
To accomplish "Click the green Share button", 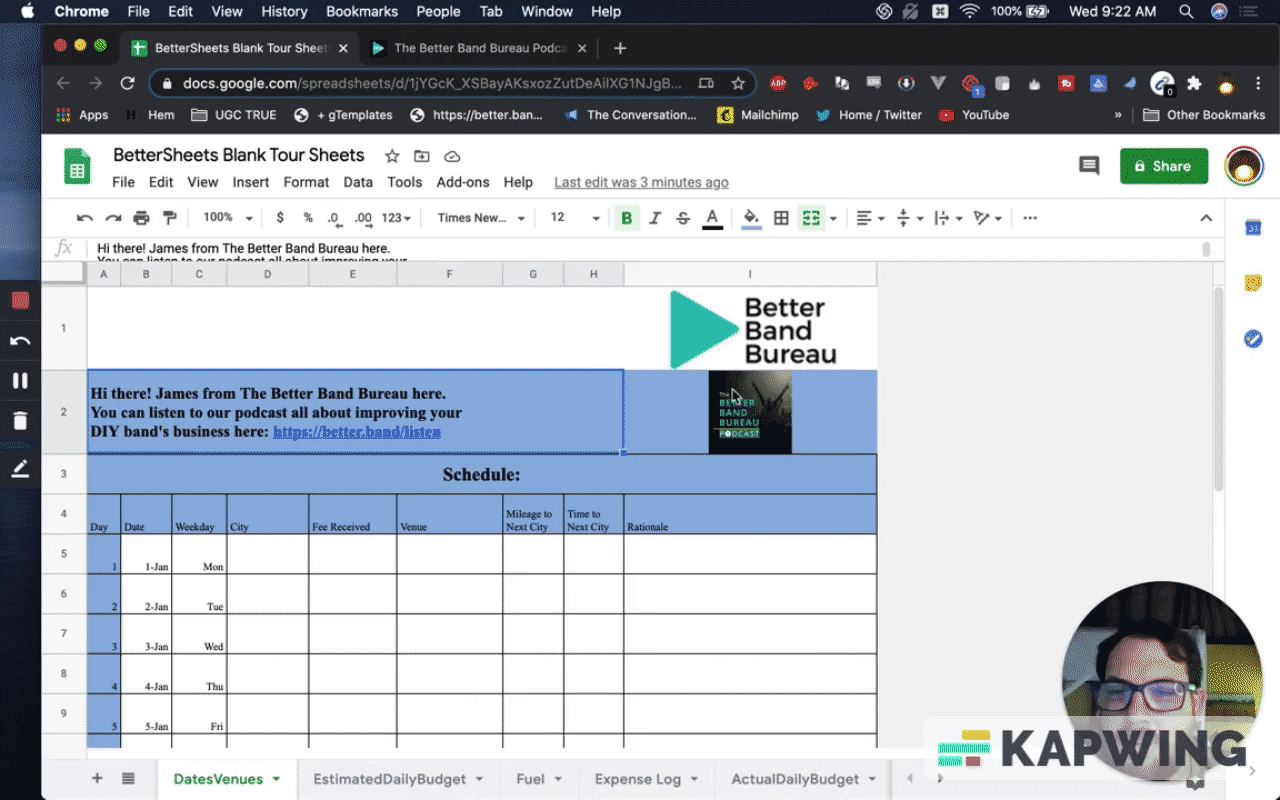I will (1164, 166).
